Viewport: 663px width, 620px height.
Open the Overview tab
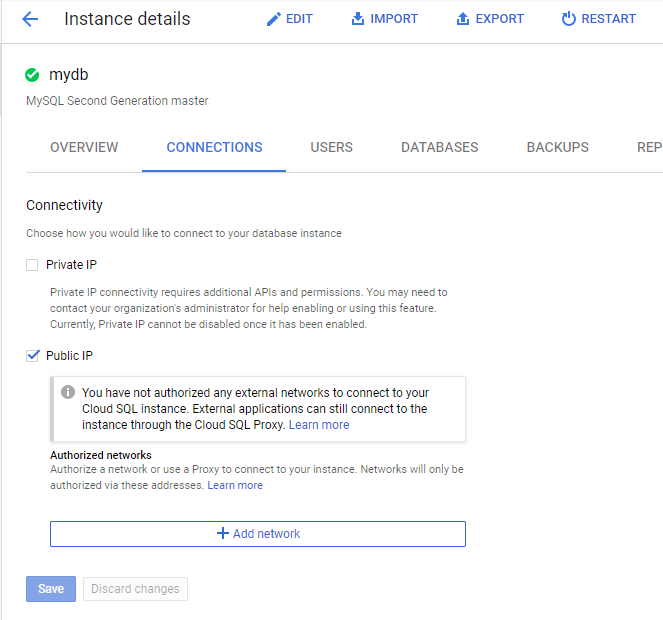tap(84, 147)
